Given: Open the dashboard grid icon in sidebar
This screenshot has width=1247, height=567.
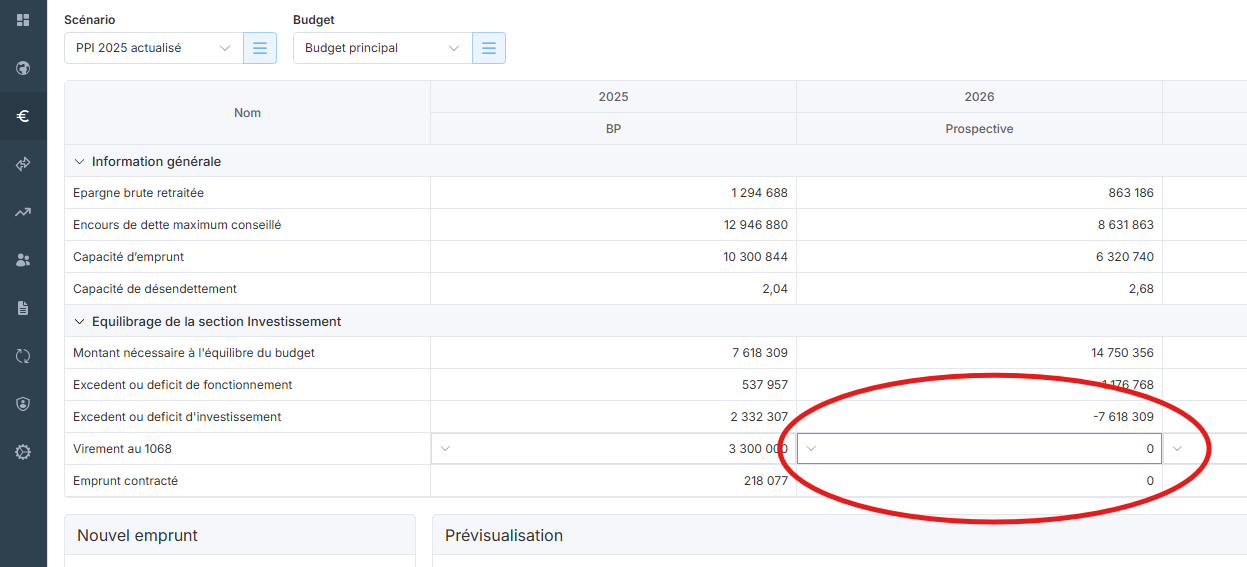Looking at the screenshot, I should [x=23, y=20].
